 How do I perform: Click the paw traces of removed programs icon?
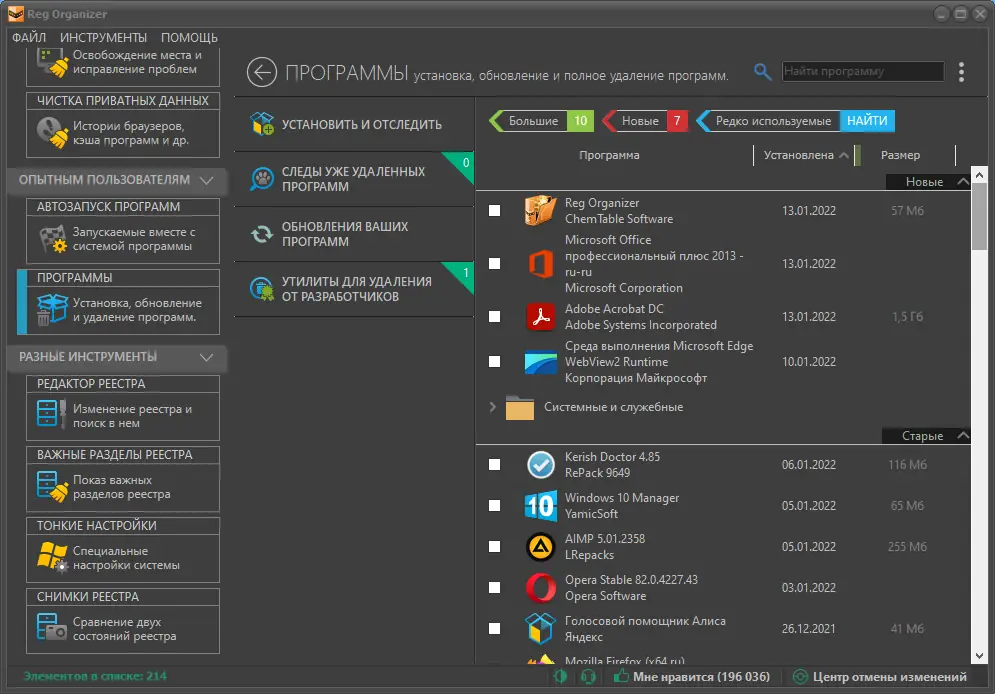point(262,179)
